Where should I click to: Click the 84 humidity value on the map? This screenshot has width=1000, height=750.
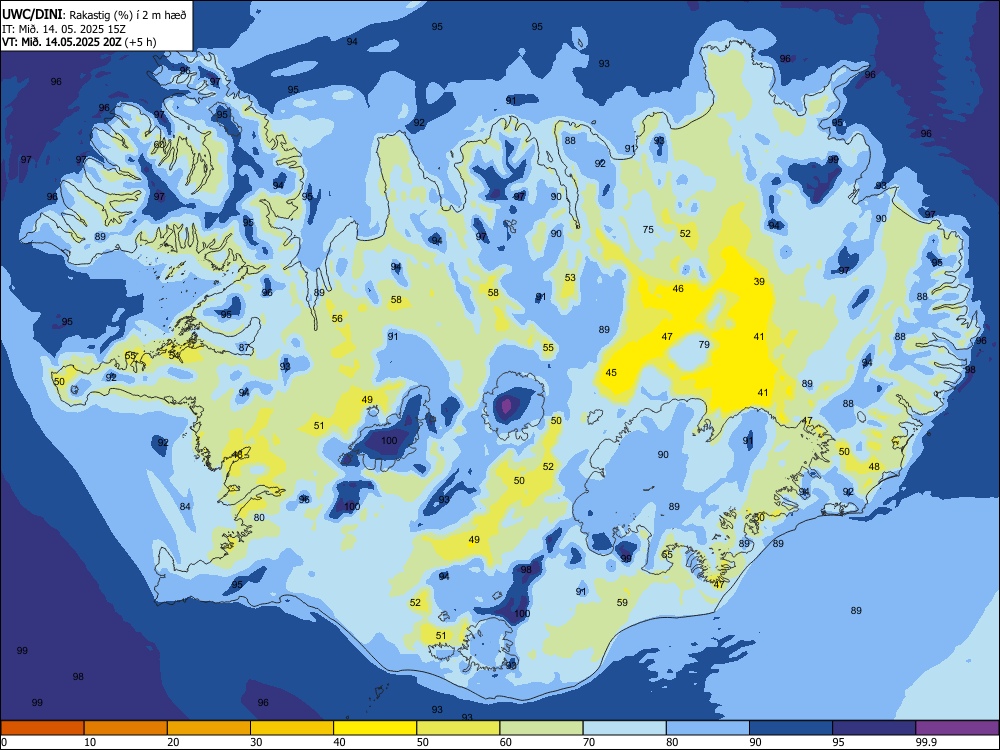185,507
